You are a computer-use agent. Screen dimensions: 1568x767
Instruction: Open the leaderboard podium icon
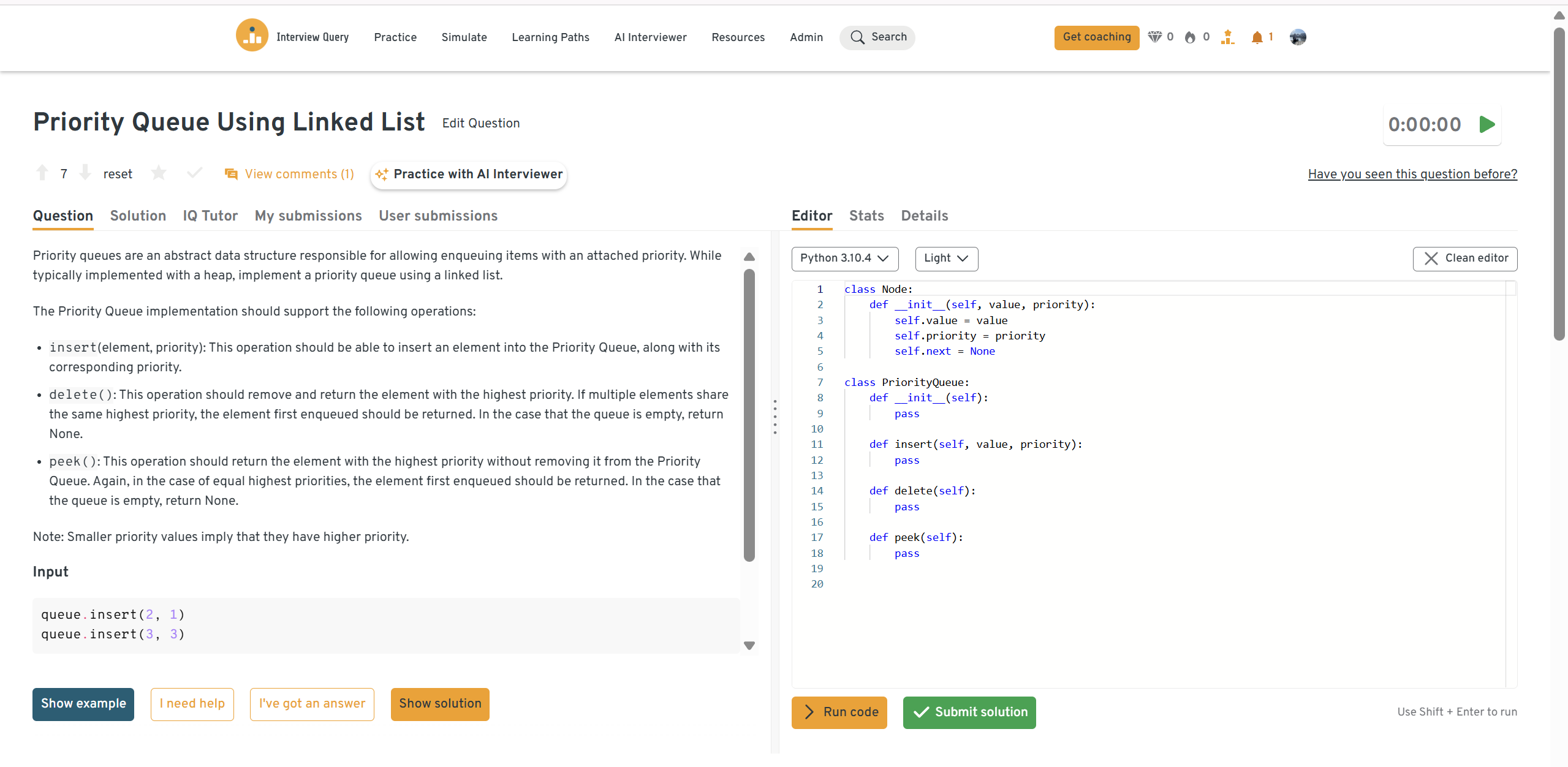pyautogui.click(x=1227, y=37)
